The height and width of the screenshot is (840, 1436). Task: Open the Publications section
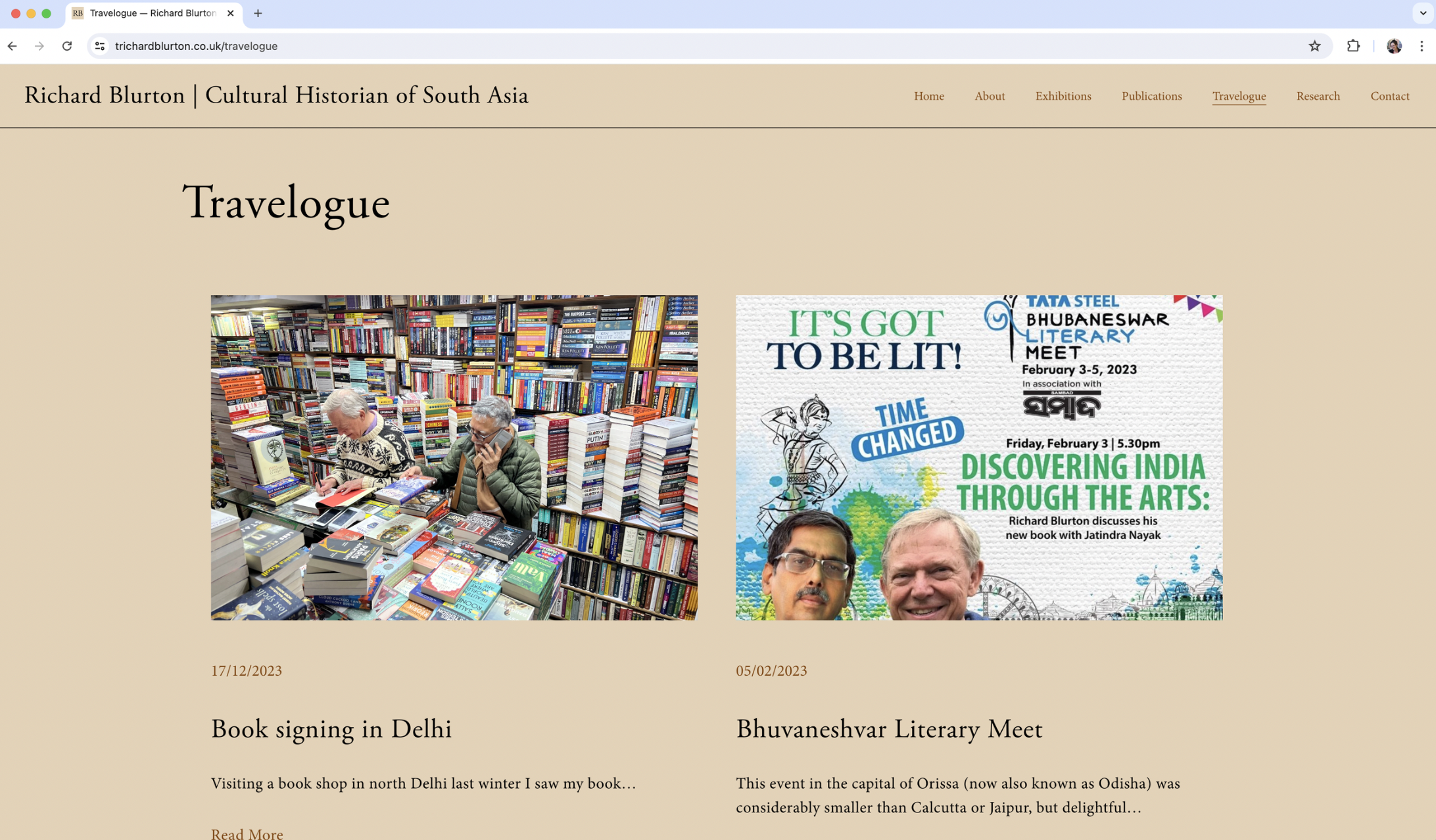pos(1151,96)
